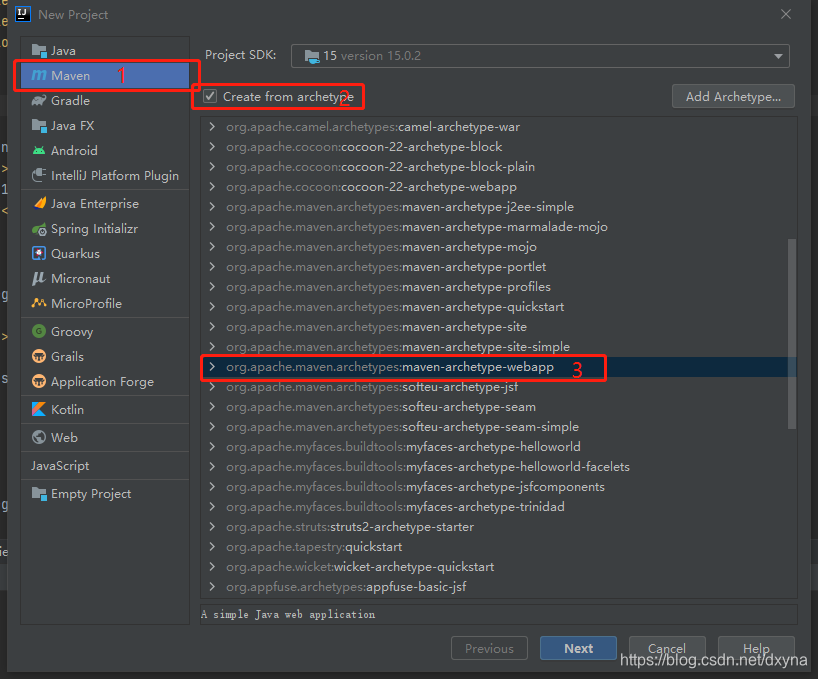Click the green Groovy icon

pyautogui.click(x=39, y=331)
